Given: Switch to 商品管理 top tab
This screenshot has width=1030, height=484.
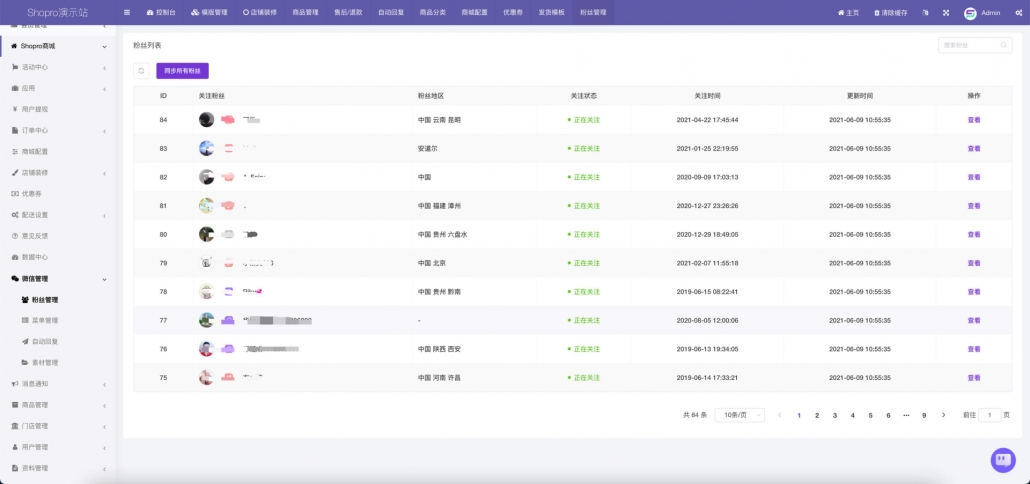Looking at the screenshot, I should click(305, 12).
